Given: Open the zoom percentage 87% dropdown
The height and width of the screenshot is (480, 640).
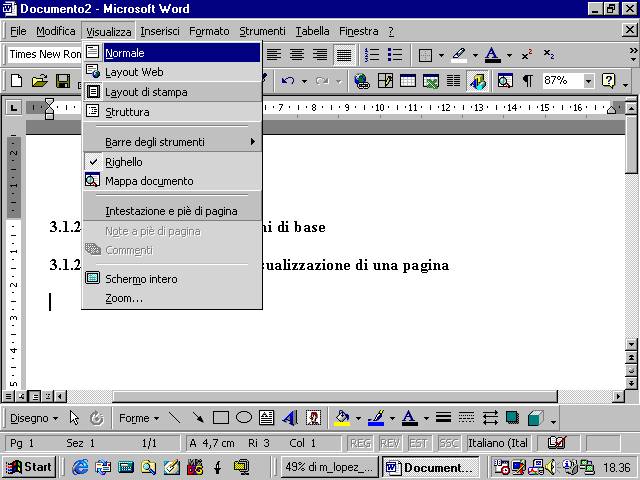Looking at the screenshot, I should coord(588,81).
